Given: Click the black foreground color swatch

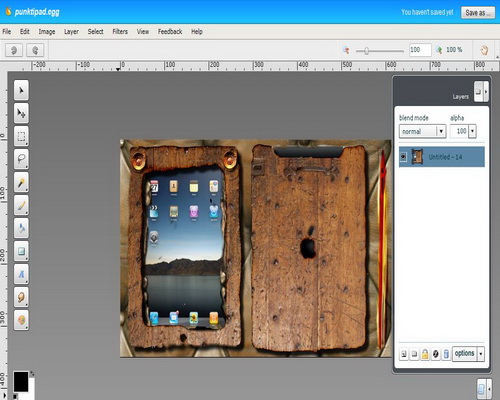Looking at the screenshot, I should coord(21,382).
